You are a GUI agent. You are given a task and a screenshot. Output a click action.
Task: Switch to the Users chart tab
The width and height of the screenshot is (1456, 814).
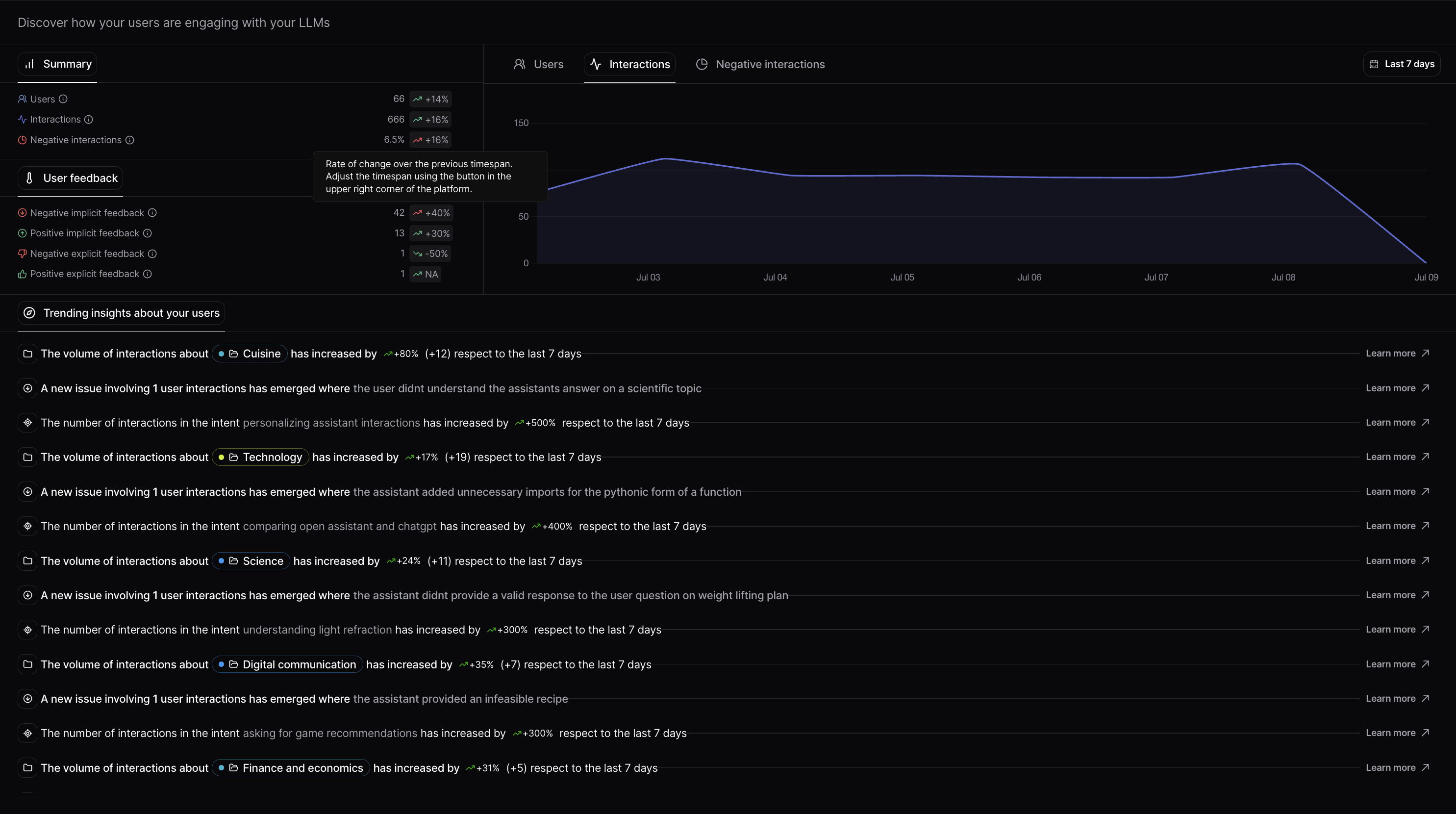tap(538, 64)
